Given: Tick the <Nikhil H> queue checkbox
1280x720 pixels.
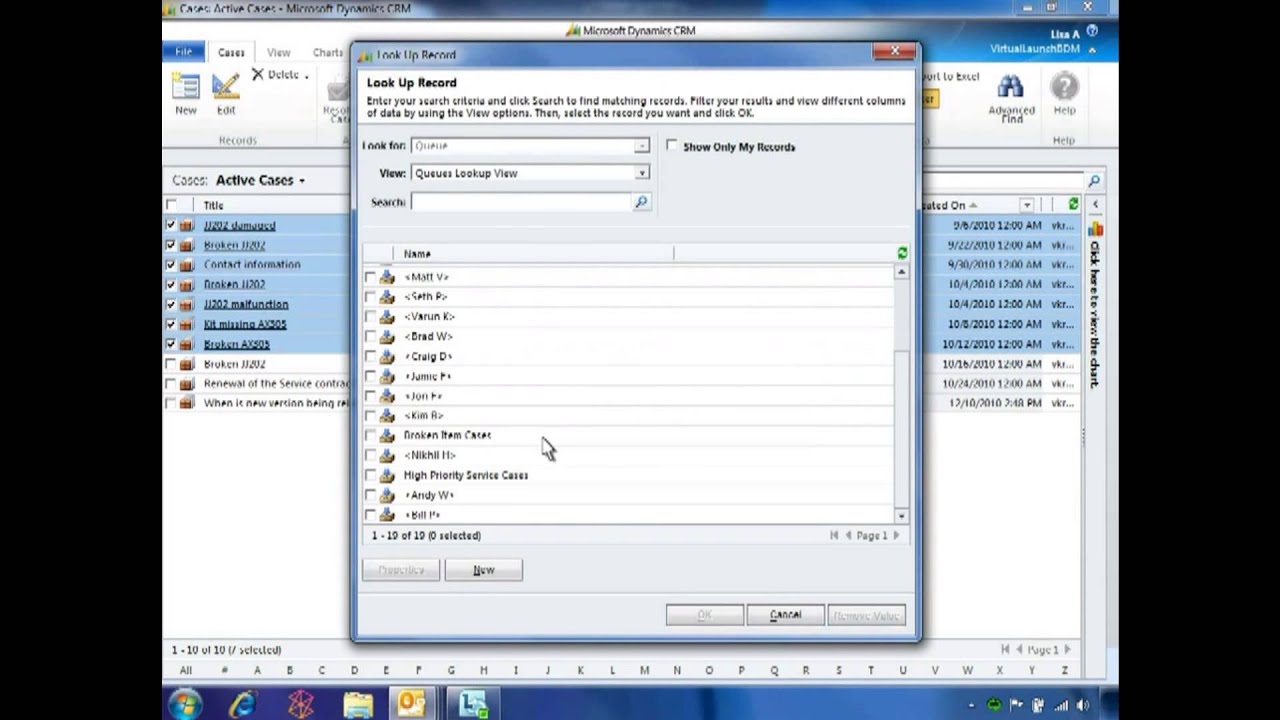Looking at the screenshot, I should [x=370, y=456].
